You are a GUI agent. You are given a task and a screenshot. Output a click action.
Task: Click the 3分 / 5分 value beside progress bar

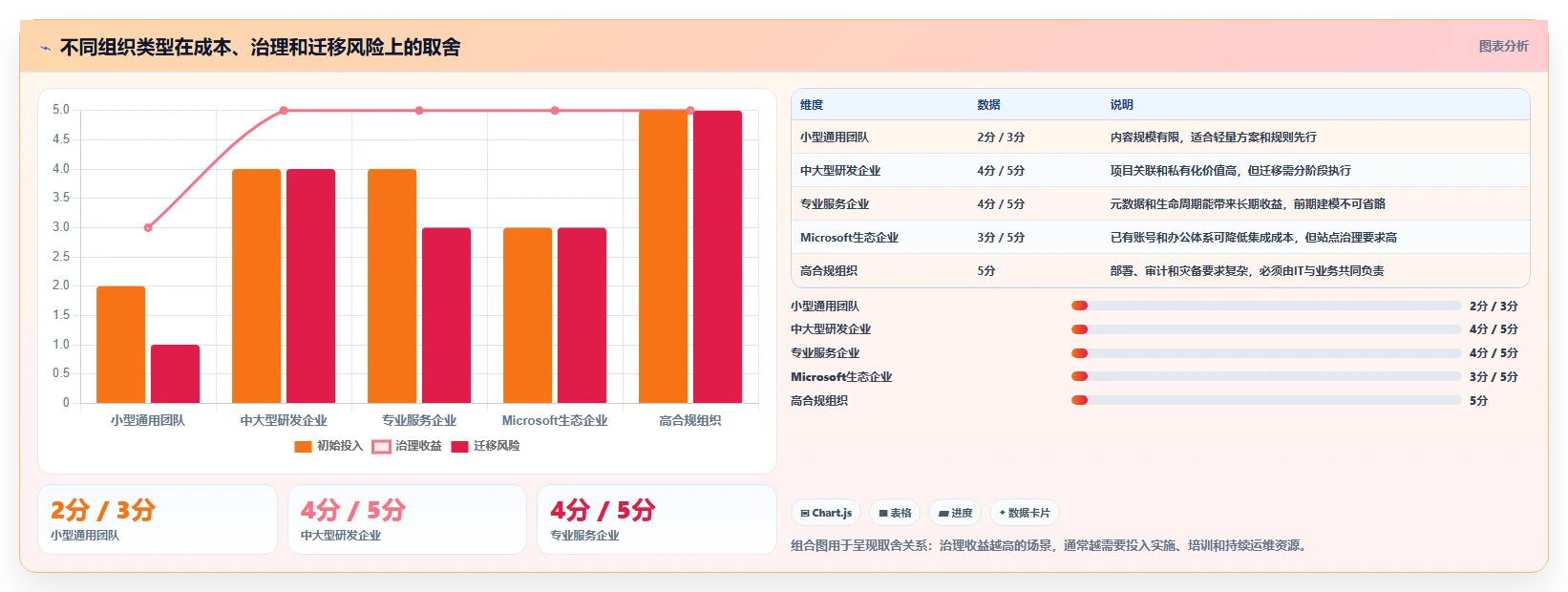(x=1494, y=377)
